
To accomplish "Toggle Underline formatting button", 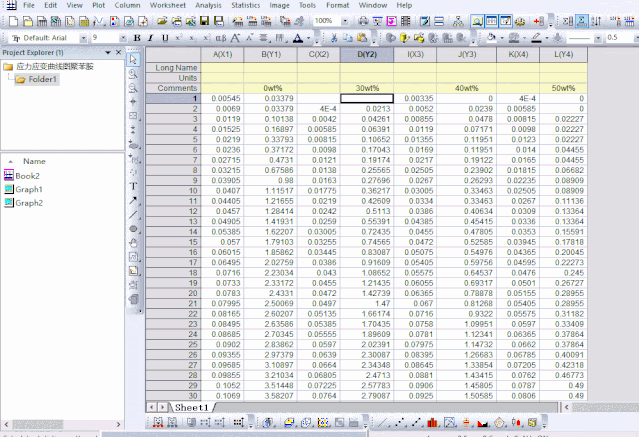I will 165,38.
